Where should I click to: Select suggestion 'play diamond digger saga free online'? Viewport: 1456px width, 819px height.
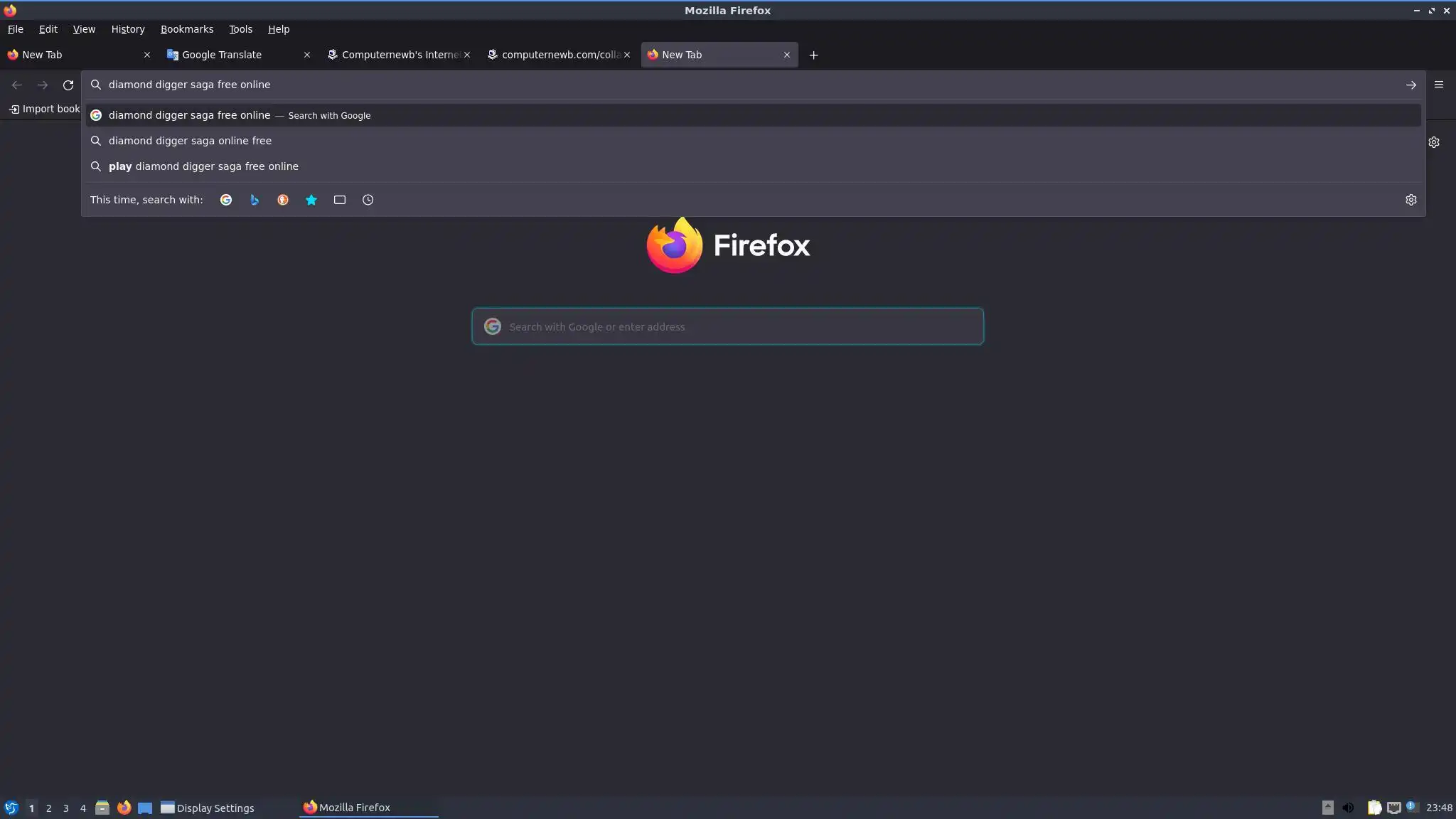(x=203, y=166)
